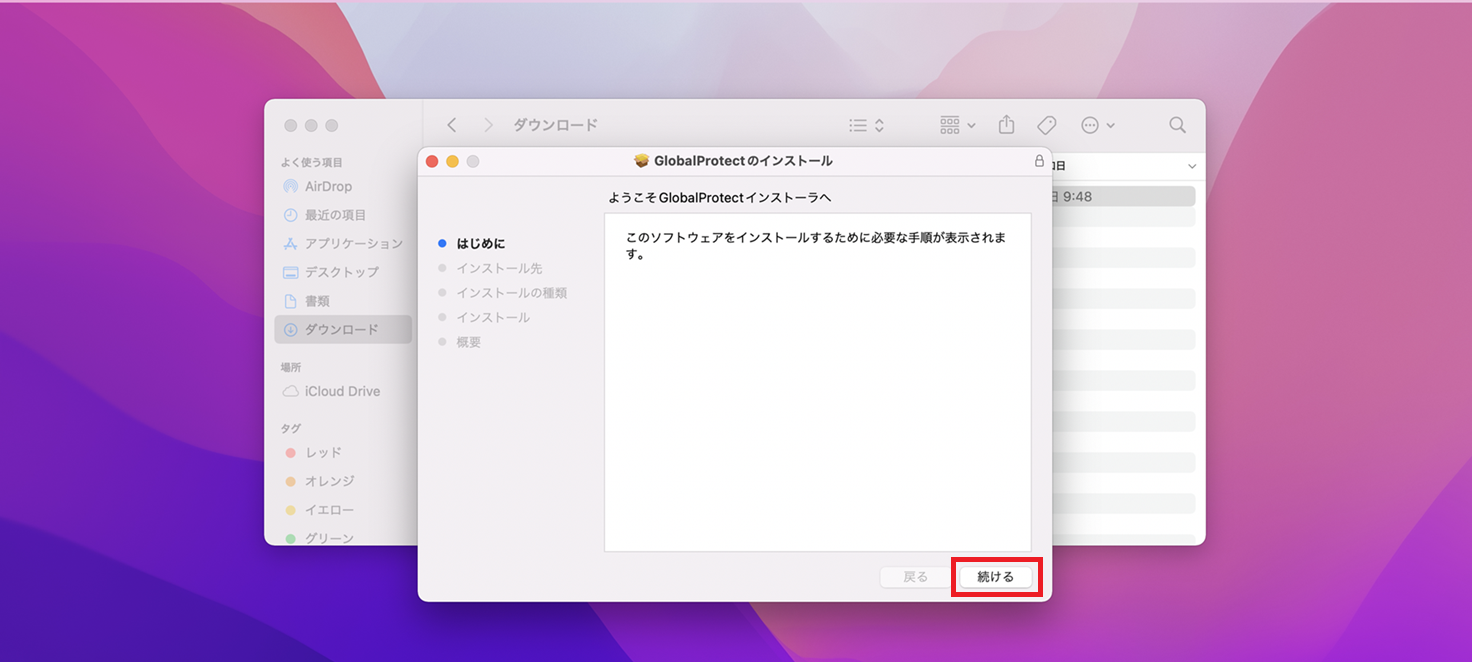This screenshot has width=1472, height=662.
Task: Click Finder tag icon
Action: coord(1047,125)
